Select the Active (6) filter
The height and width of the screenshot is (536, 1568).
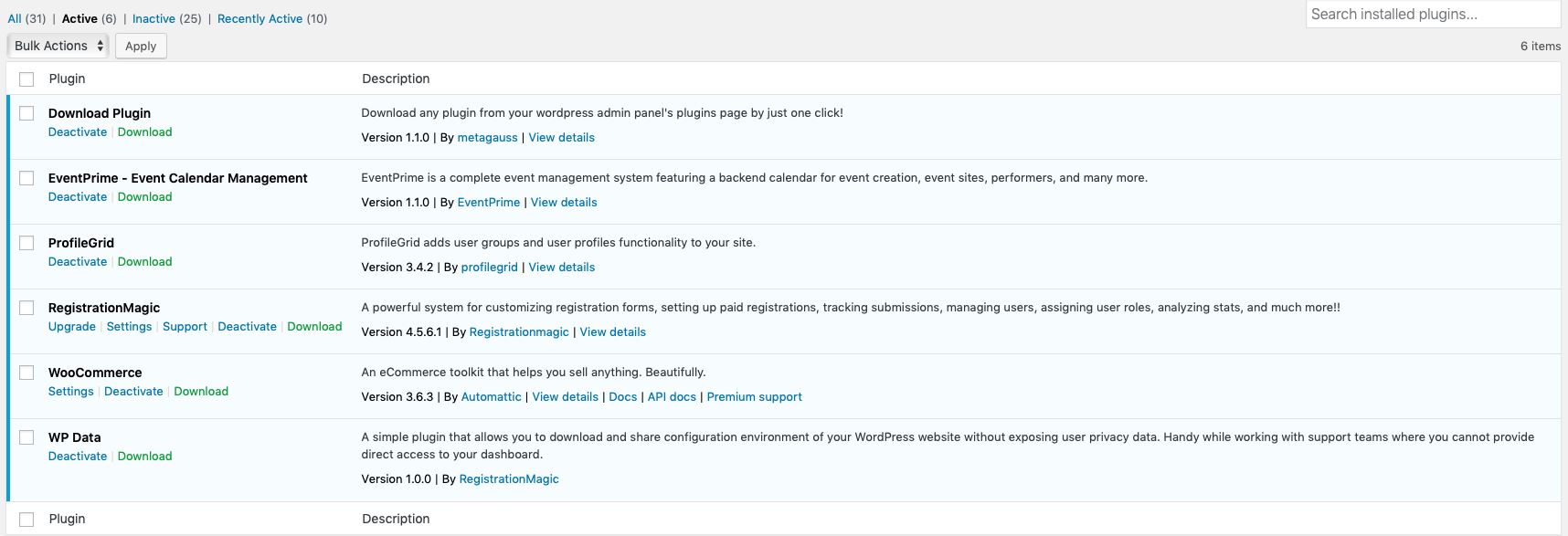(x=90, y=18)
